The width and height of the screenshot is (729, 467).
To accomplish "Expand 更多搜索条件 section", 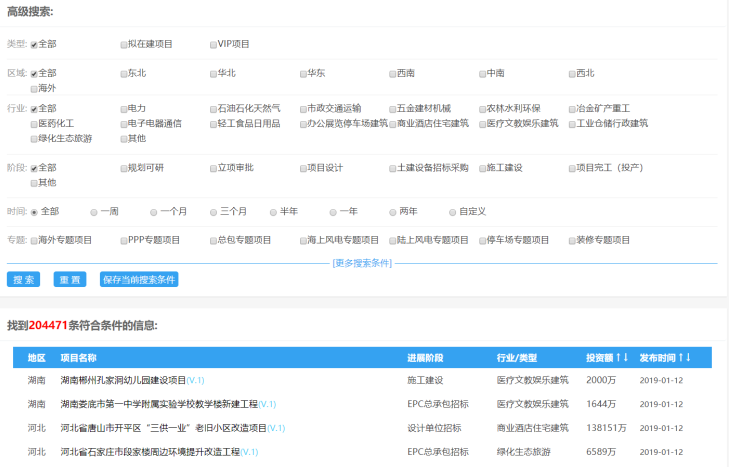I will coord(362,263).
